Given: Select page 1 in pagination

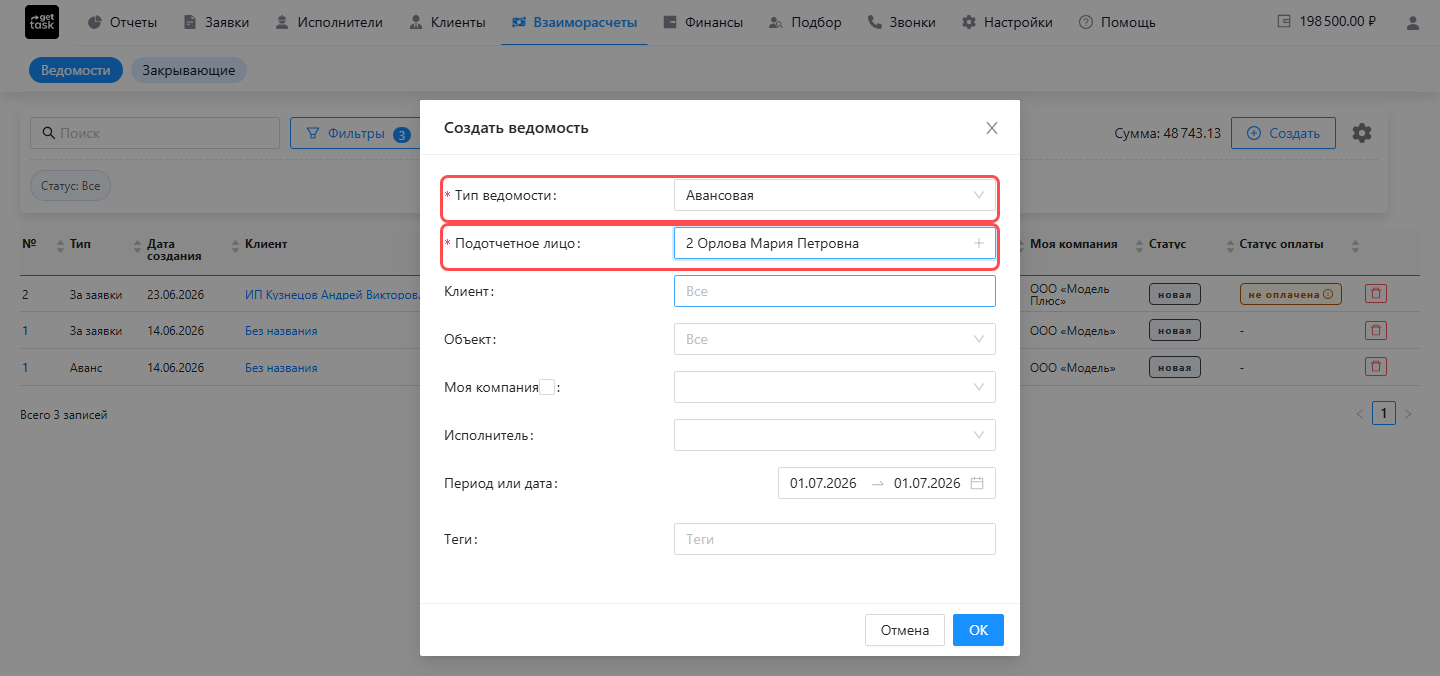Looking at the screenshot, I should pos(1384,414).
